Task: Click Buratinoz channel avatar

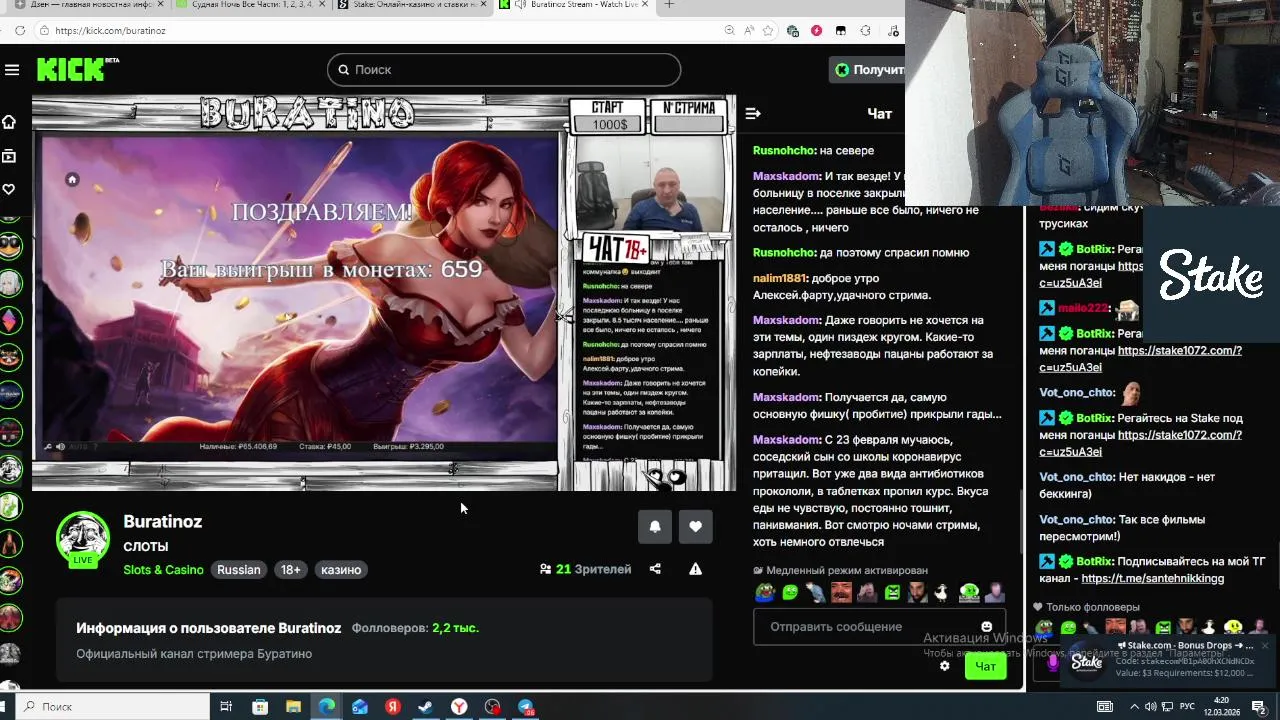Action: coord(82,538)
